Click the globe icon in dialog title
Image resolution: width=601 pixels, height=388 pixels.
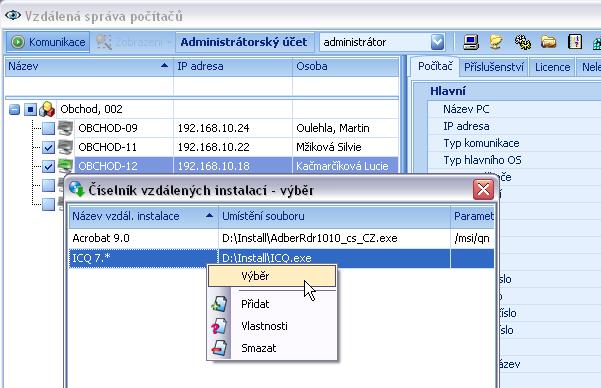pos(77,189)
